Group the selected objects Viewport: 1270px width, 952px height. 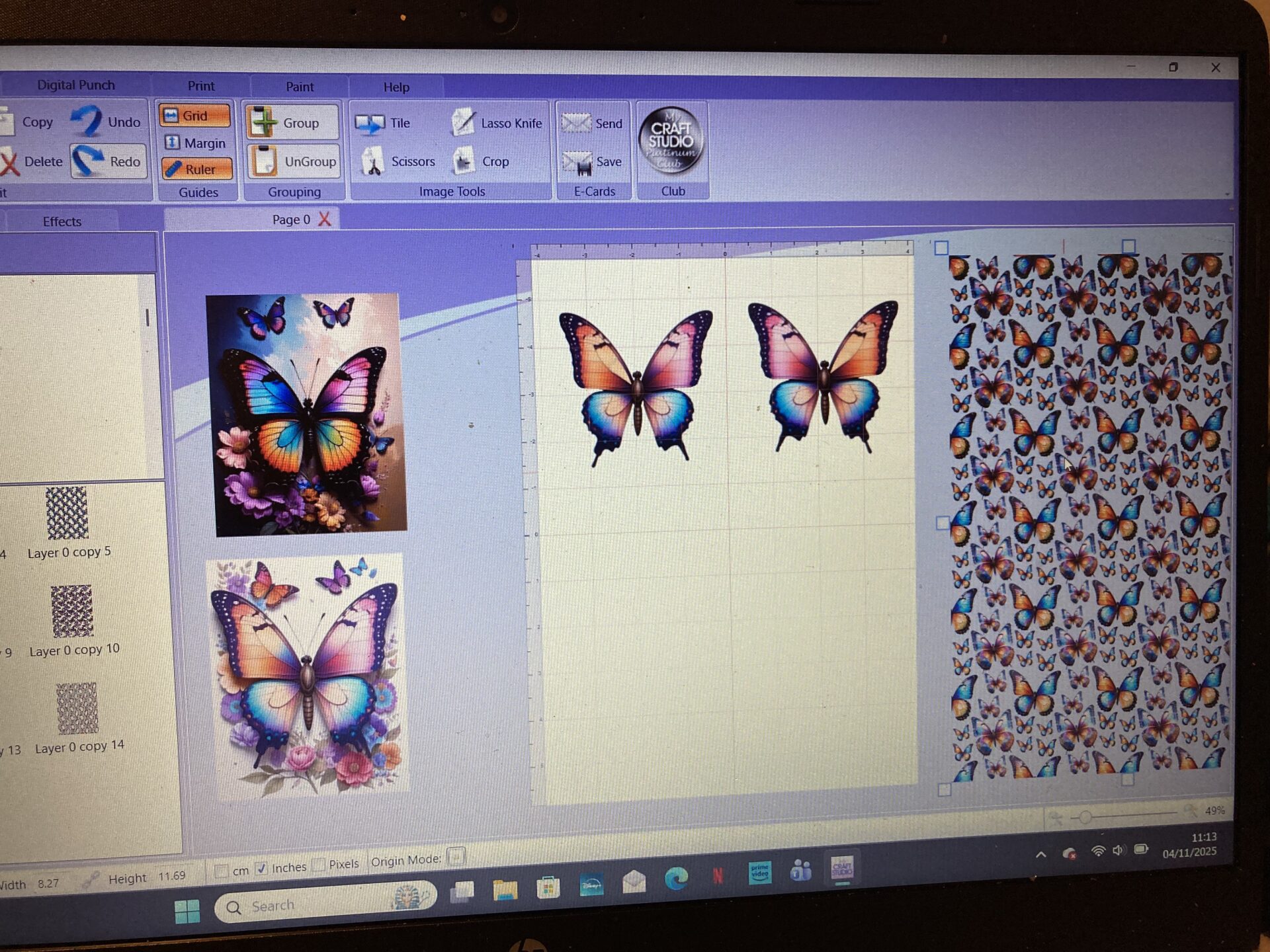pyautogui.click(x=292, y=122)
